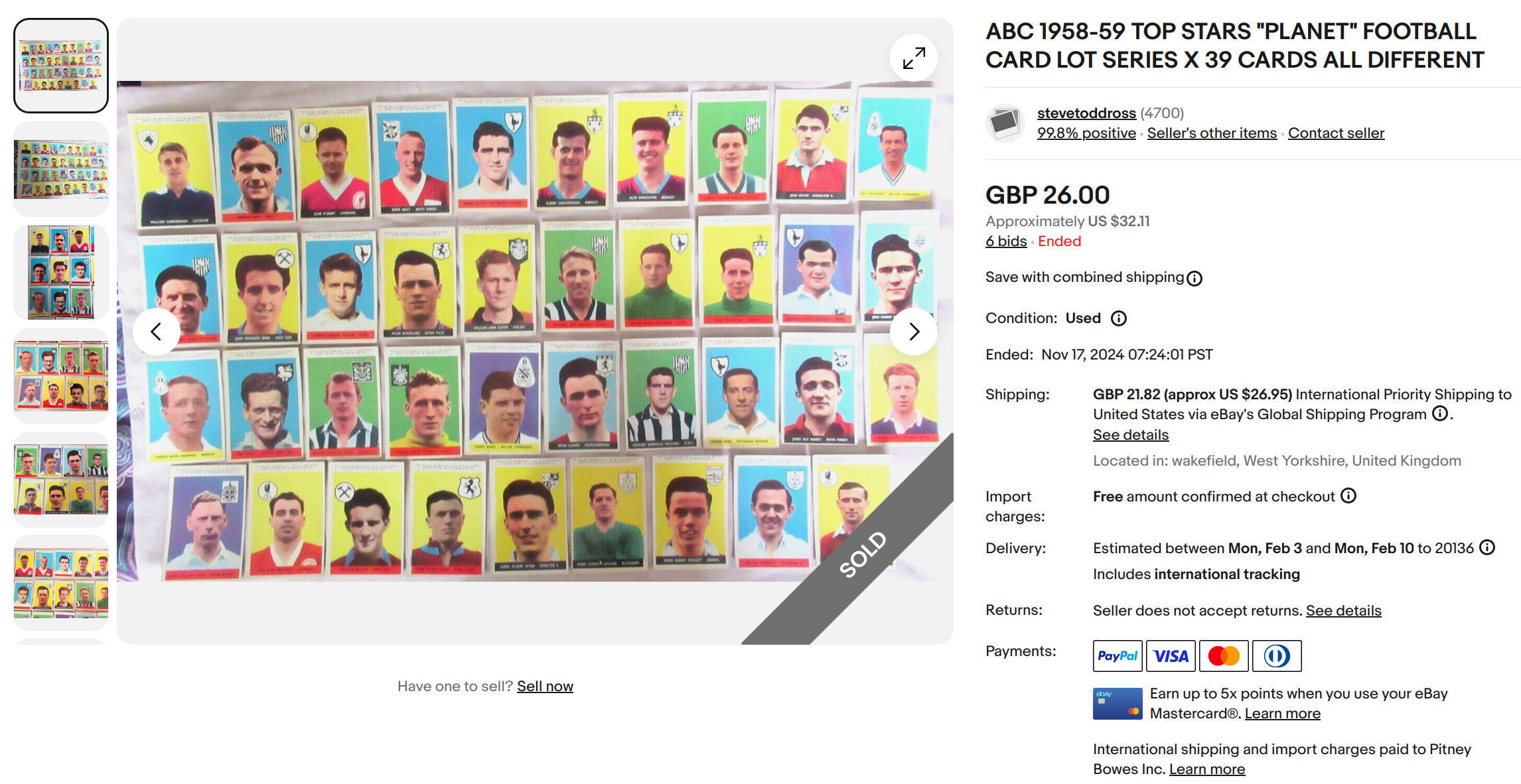Click Sell now link

pos(545,686)
